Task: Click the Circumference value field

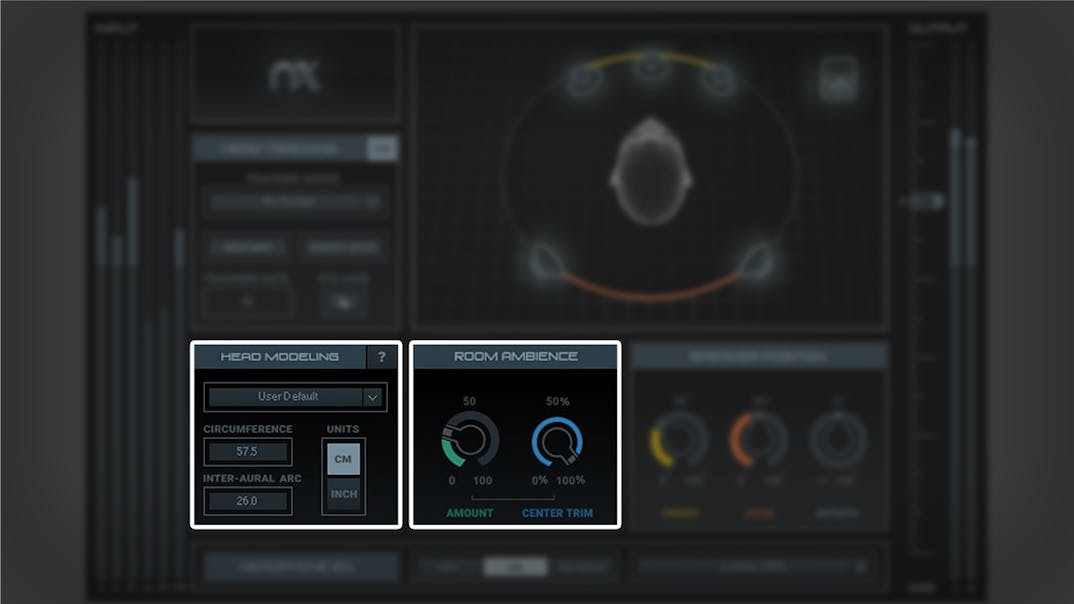Action: (x=247, y=452)
